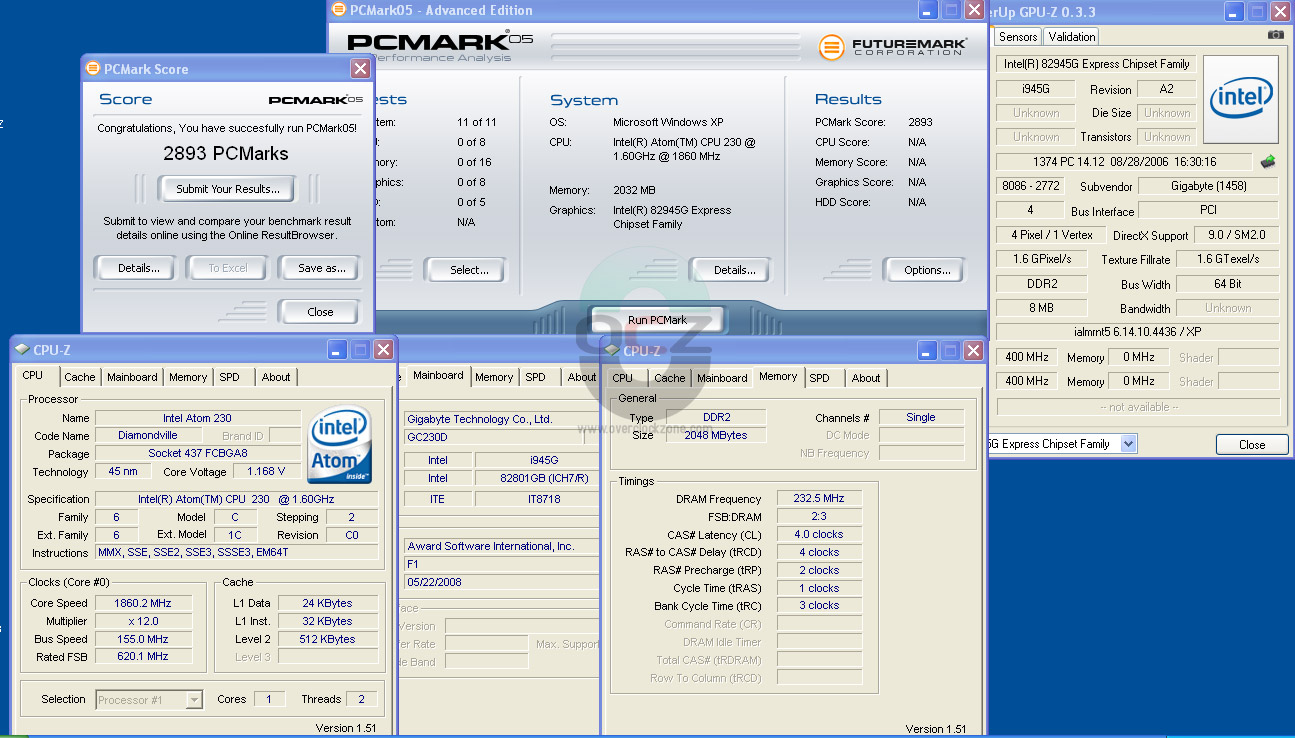
Task: Click the FSB:DRAM ratio value 2:3
Action: point(819,517)
